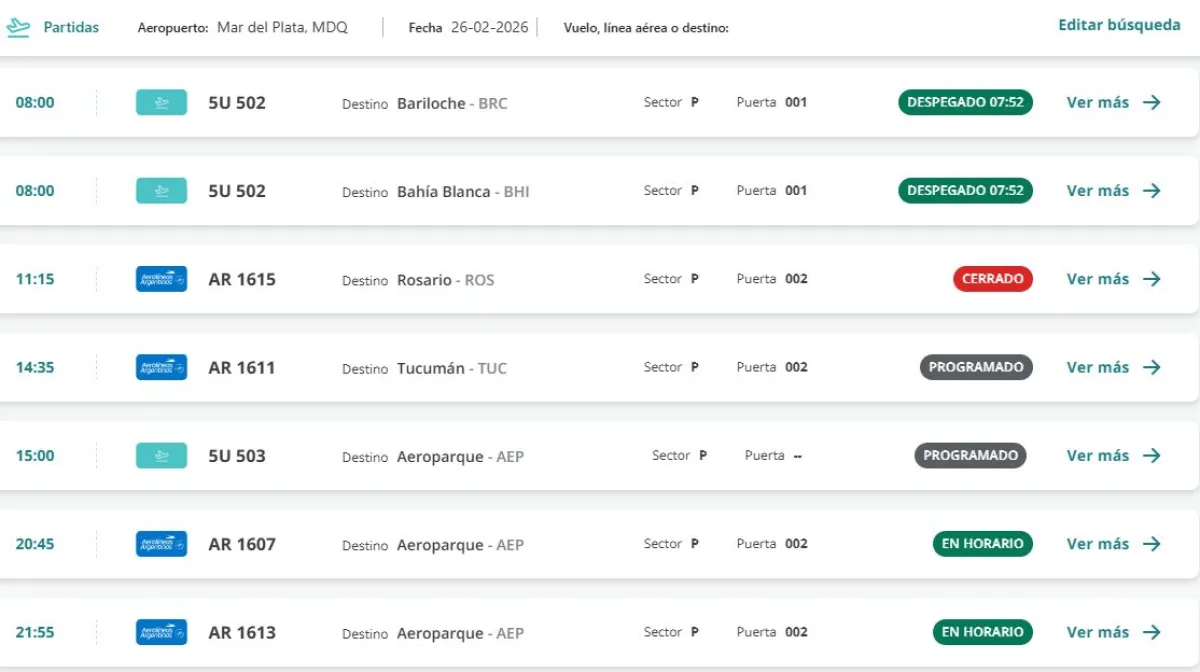The image size is (1200, 672).
Task: Click the Partidas departures plane icon
Action: coord(18,28)
